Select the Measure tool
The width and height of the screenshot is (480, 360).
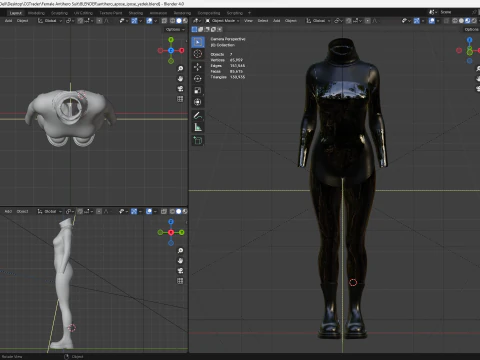[198, 127]
